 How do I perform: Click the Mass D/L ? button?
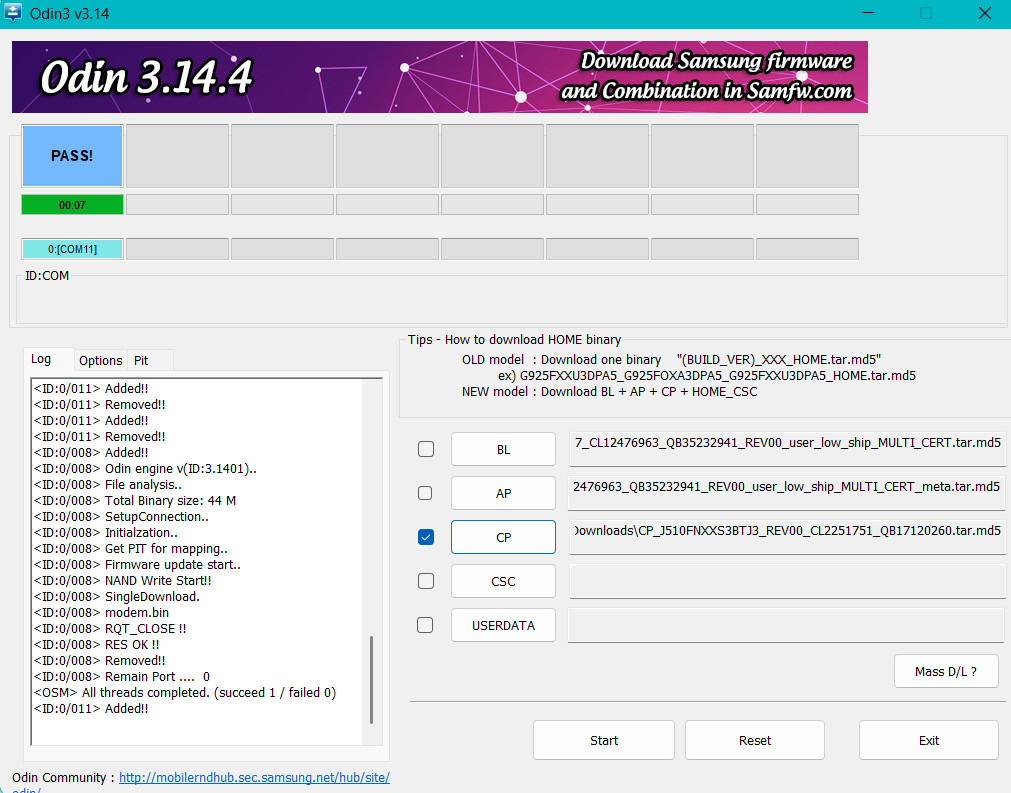coord(946,671)
